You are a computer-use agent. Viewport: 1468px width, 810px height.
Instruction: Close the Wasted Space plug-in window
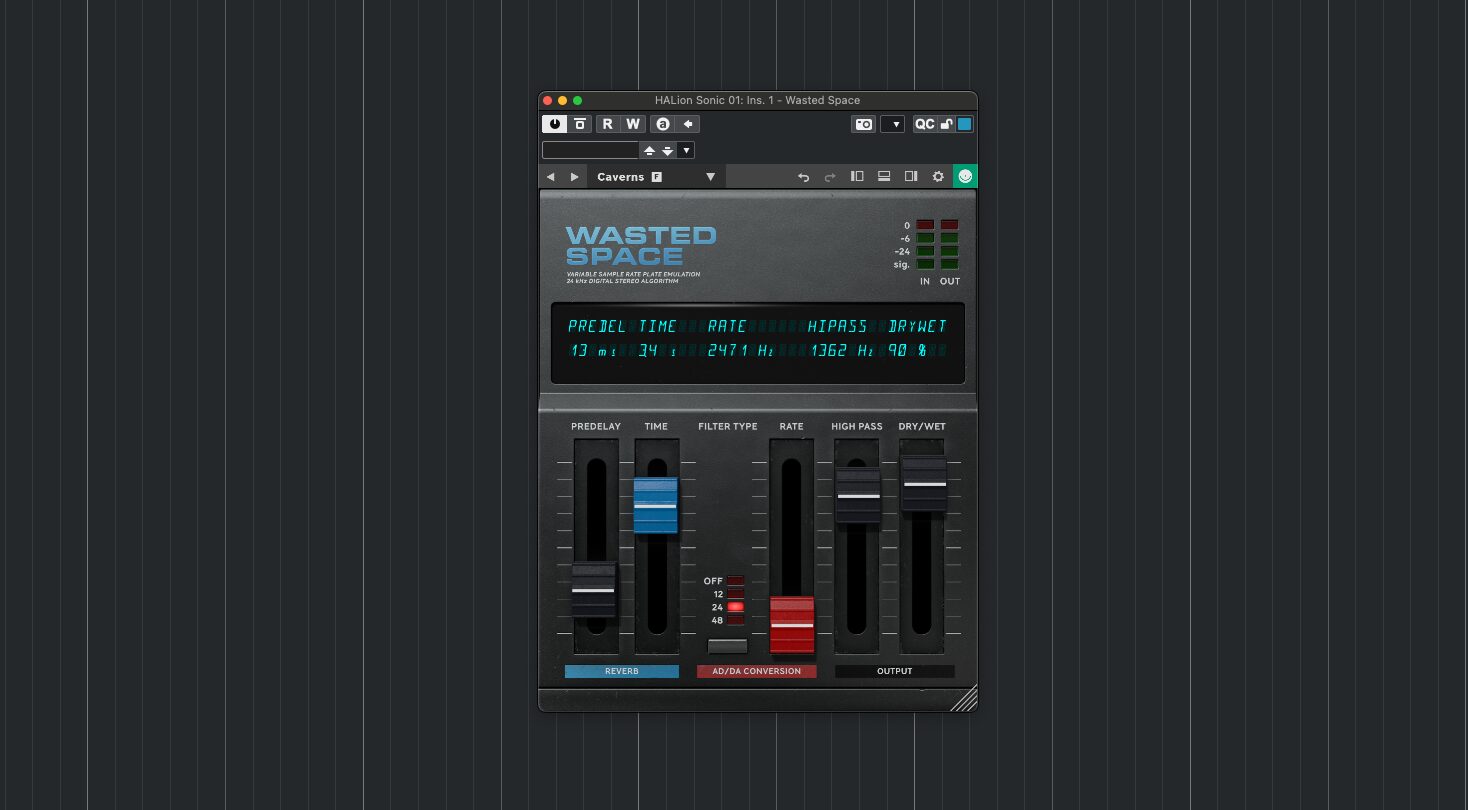pos(547,100)
